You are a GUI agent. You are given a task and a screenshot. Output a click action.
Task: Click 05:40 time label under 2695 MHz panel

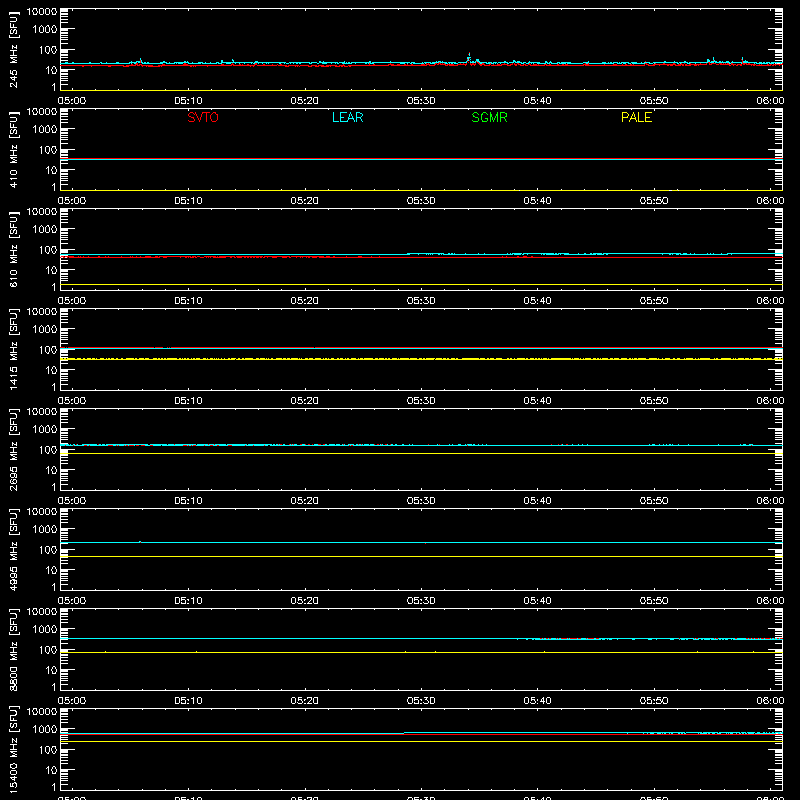[537, 501]
